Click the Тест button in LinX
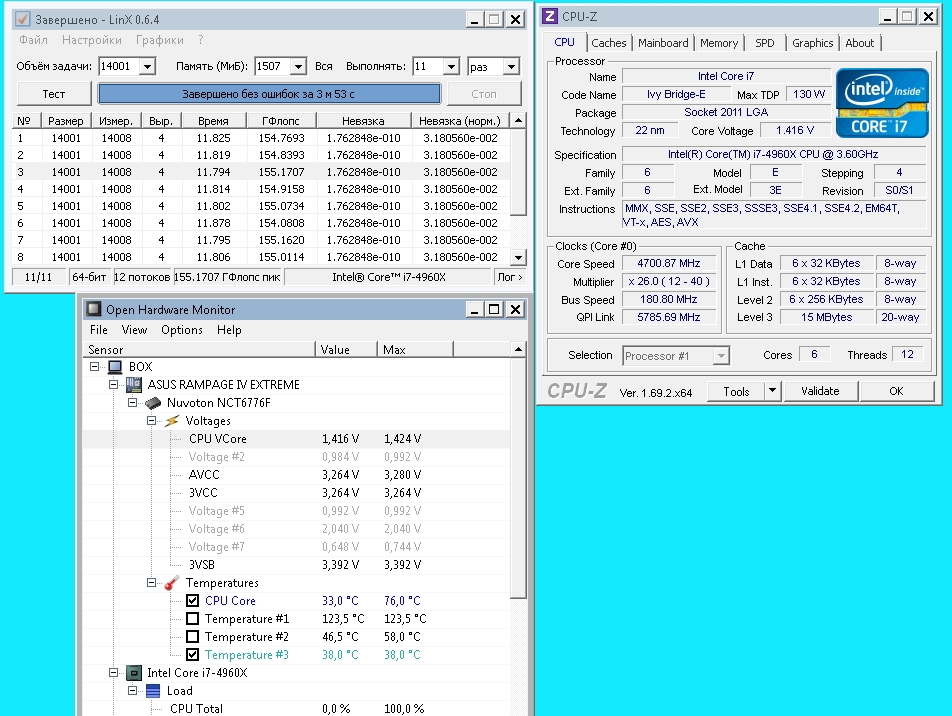Viewport: 952px width, 716px height. pyautogui.click(x=54, y=94)
